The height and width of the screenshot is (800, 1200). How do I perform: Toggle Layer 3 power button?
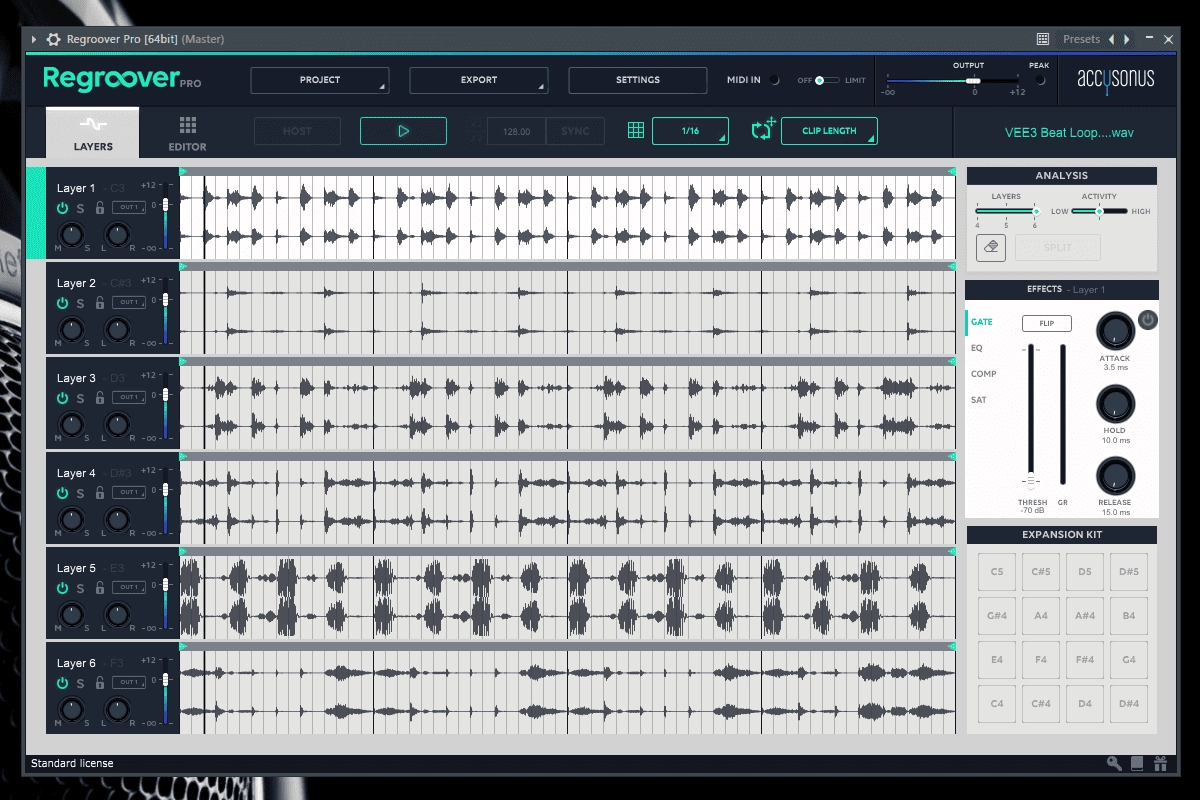click(62, 398)
